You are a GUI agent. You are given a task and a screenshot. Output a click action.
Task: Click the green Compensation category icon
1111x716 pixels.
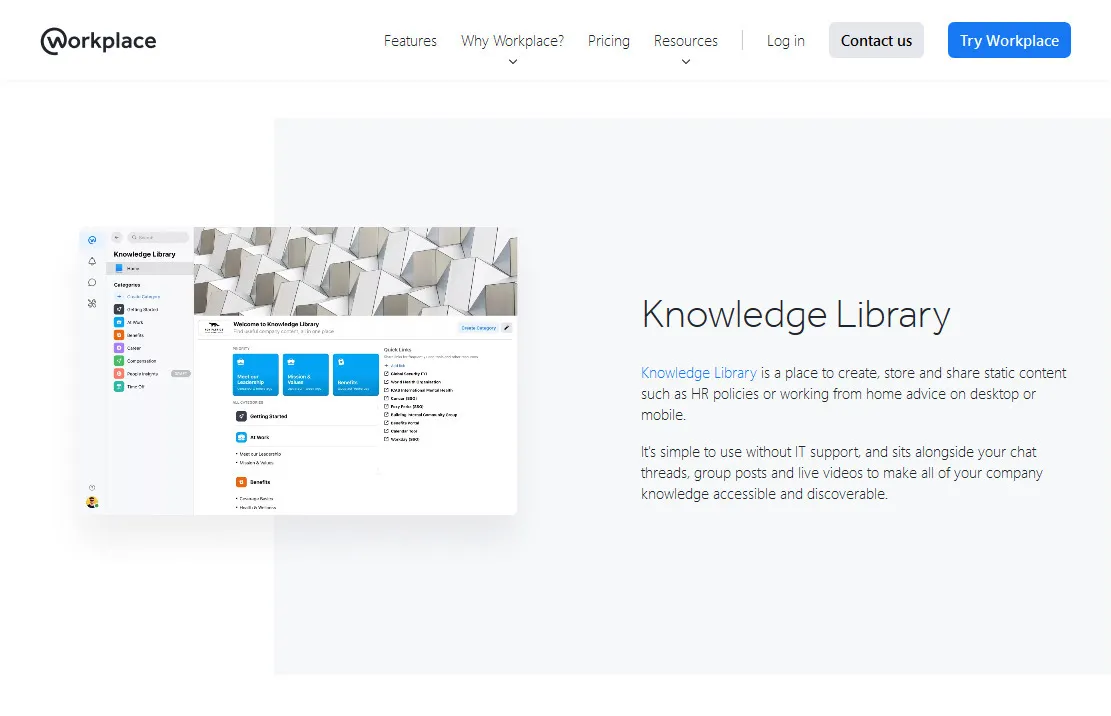119,360
